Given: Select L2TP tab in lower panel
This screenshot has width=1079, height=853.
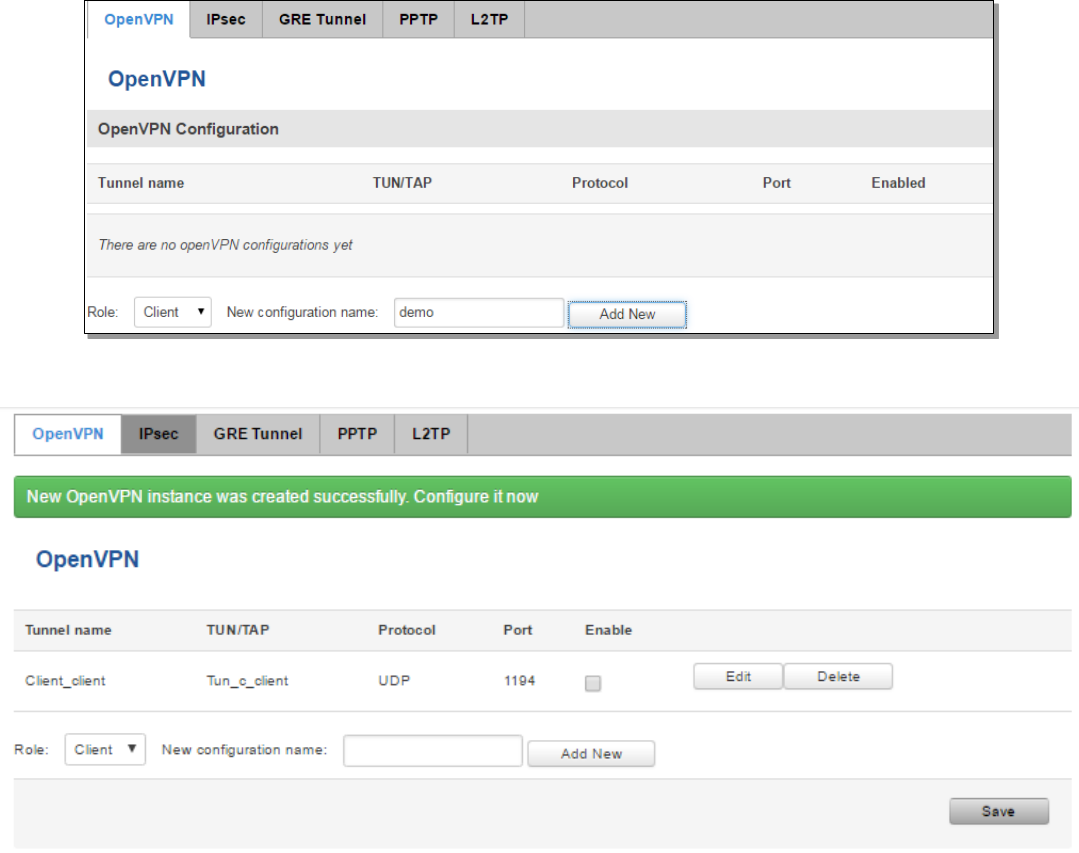Looking at the screenshot, I should [431, 434].
